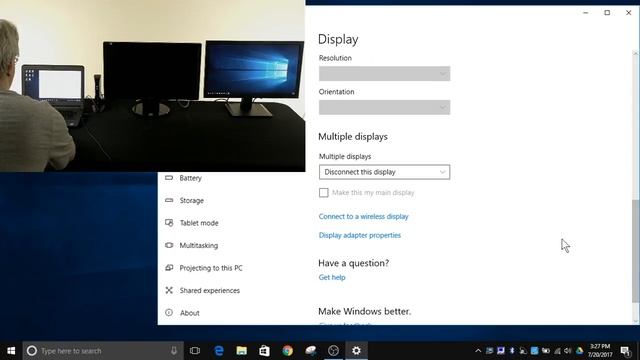Select Shared experiences in the sidebar

click(x=210, y=290)
